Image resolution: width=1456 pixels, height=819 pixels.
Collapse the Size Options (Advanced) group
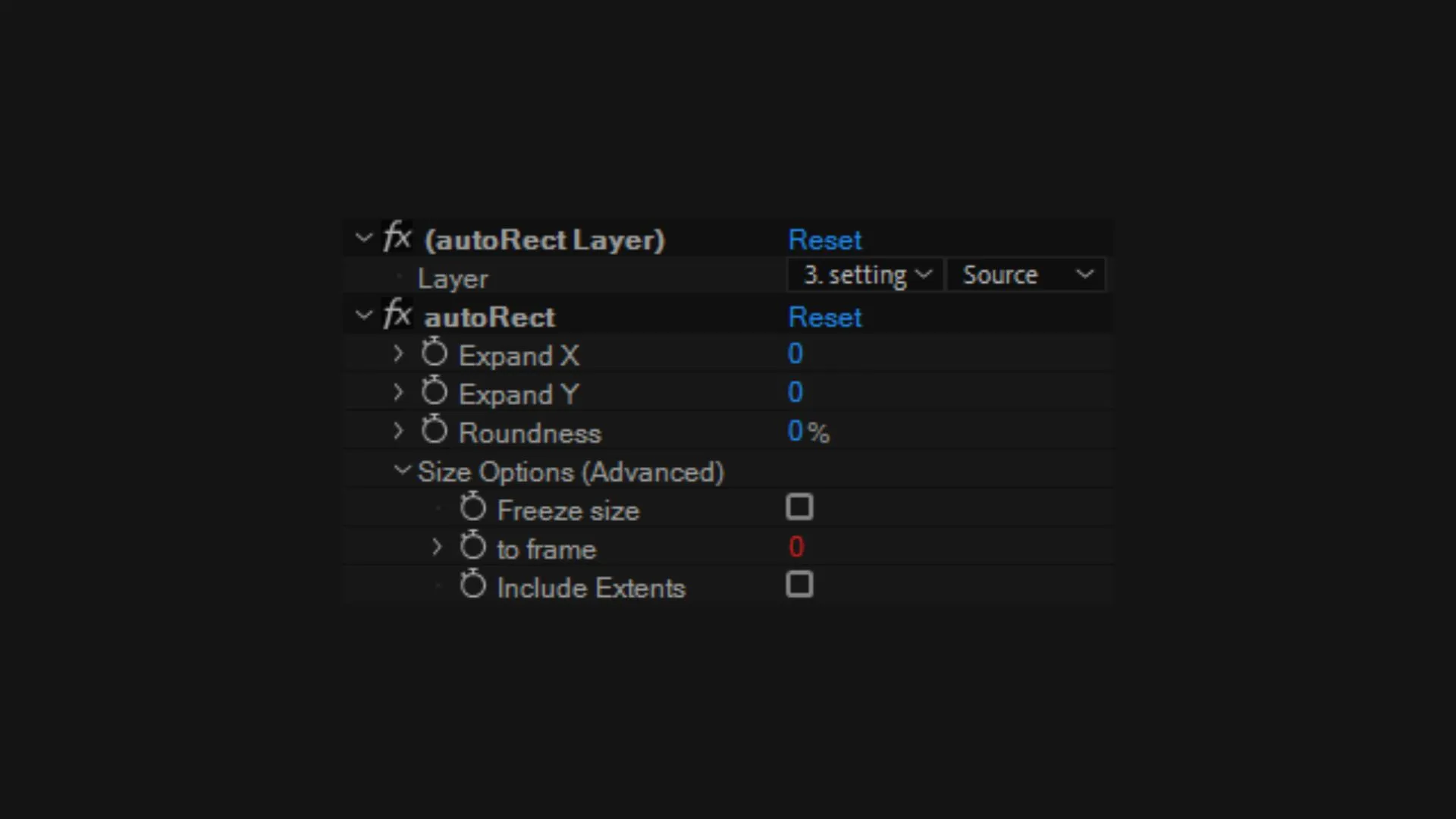tap(402, 471)
